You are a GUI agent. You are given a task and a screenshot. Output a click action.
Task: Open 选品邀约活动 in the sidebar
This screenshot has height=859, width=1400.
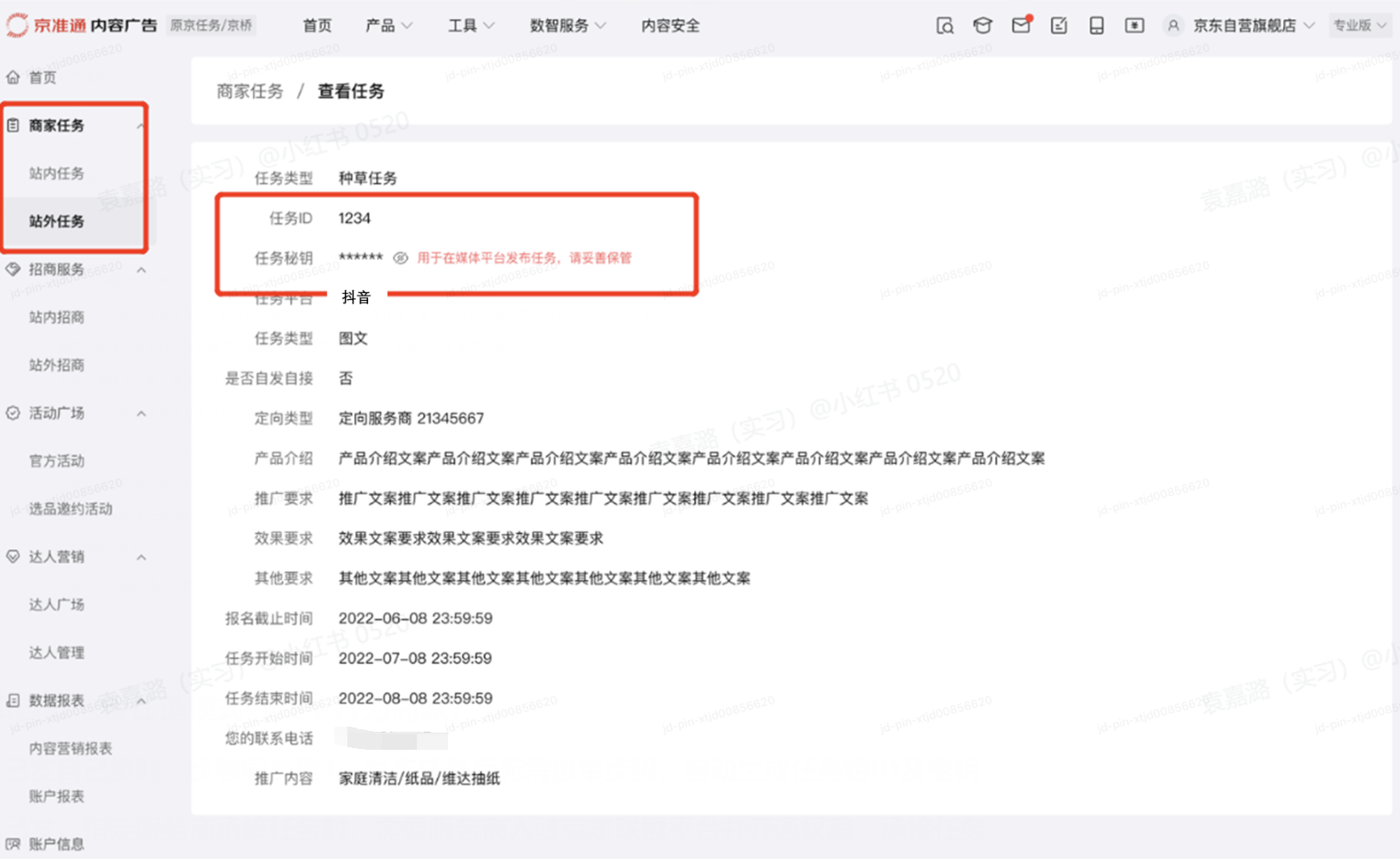(71, 509)
